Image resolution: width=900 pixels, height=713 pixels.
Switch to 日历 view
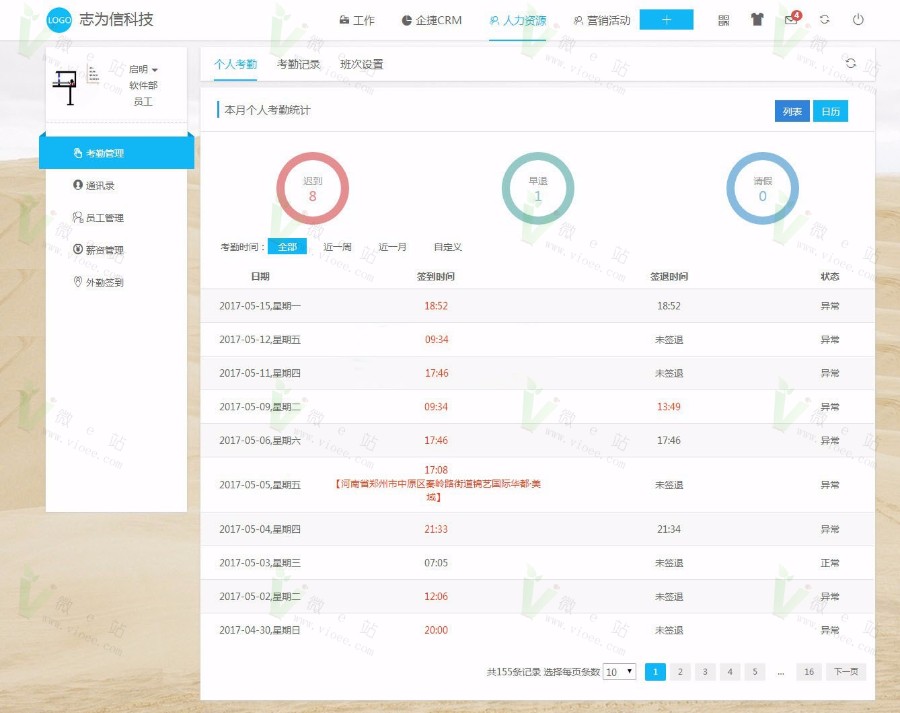(831, 111)
